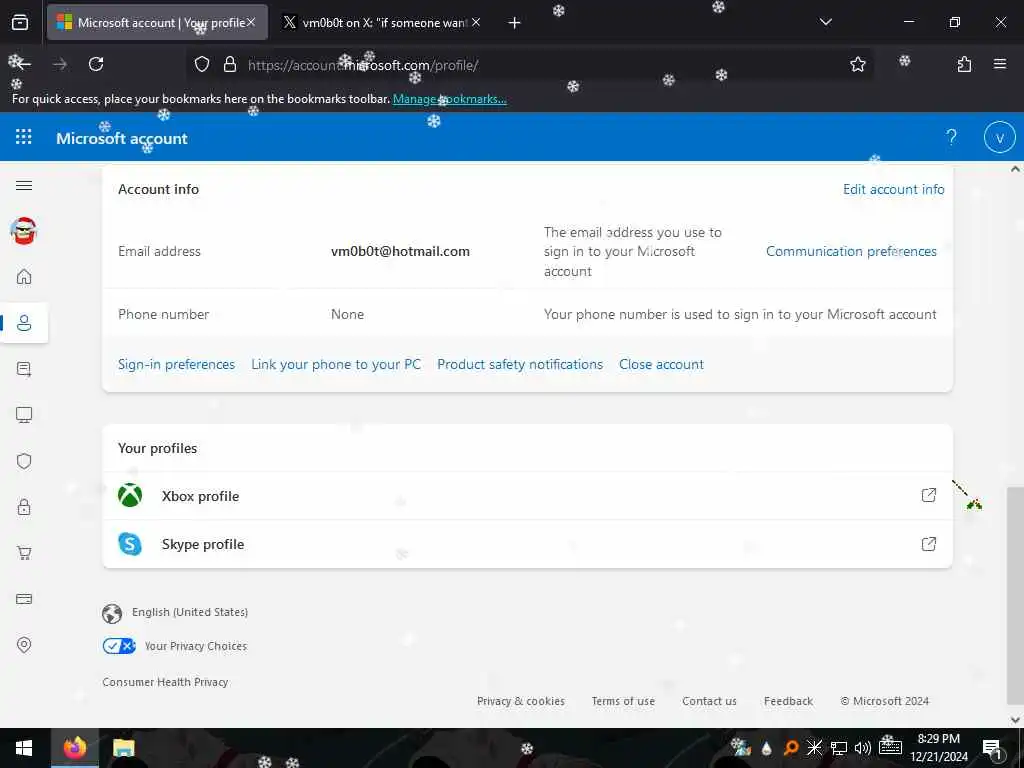
Task: List all tabs dropdown arrow
Action: [825, 22]
